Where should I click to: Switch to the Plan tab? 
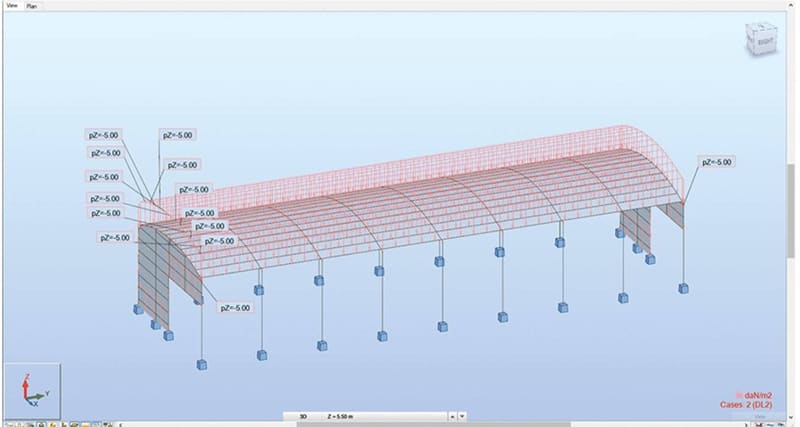32,6
